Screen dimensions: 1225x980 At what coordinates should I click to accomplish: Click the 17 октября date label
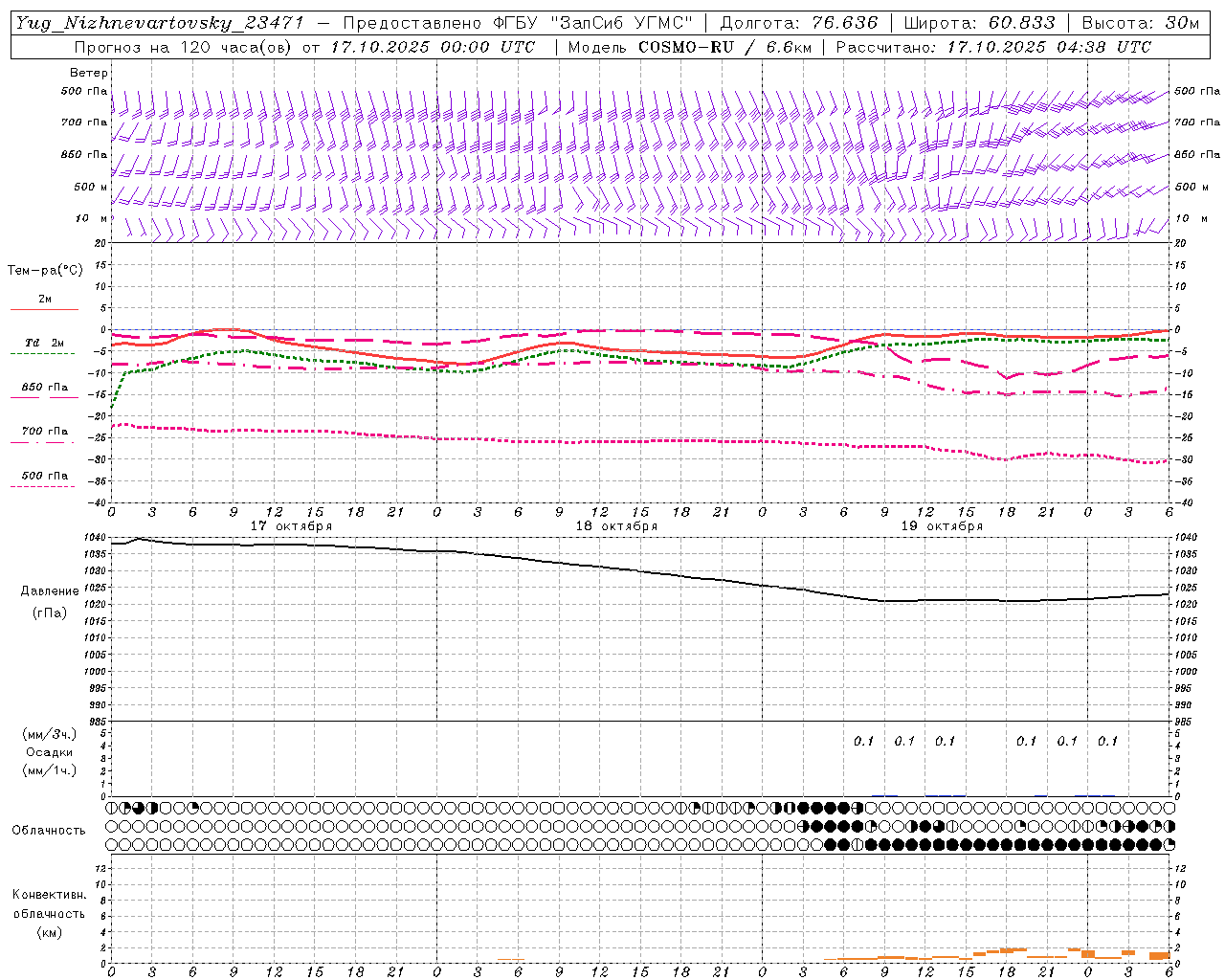pyautogui.click(x=292, y=526)
